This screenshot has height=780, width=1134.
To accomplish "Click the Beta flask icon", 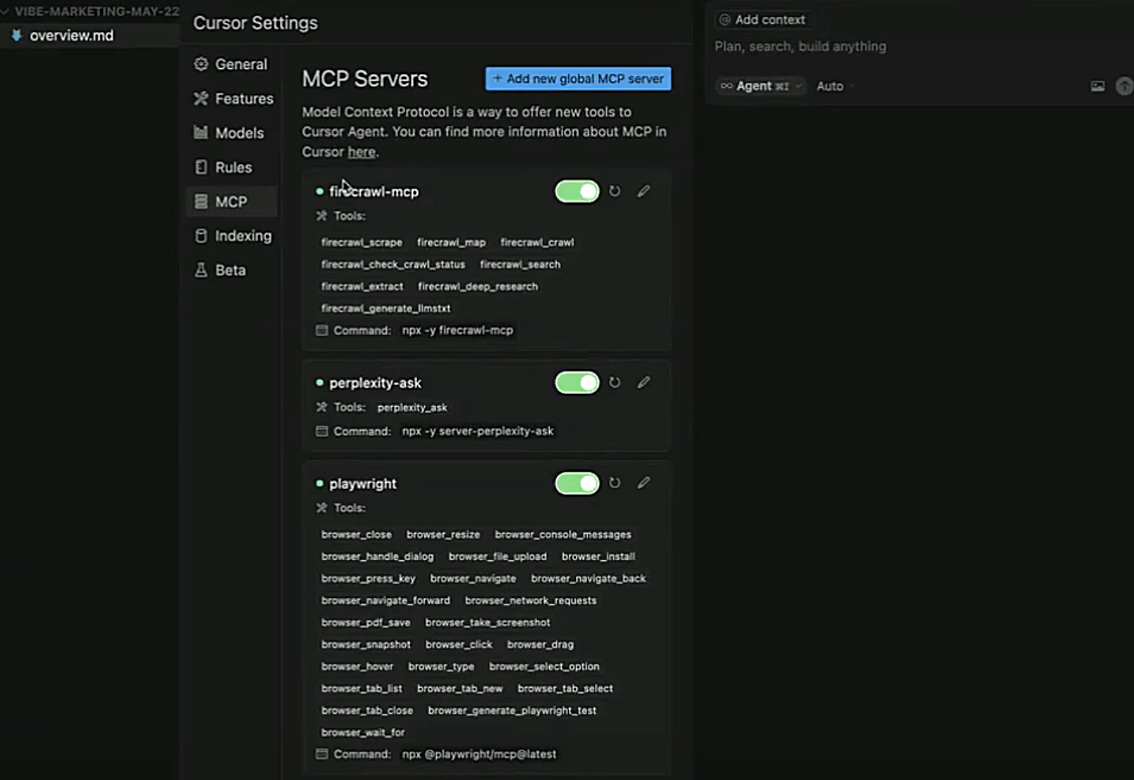I will pyautogui.click(x=201, y=270).
